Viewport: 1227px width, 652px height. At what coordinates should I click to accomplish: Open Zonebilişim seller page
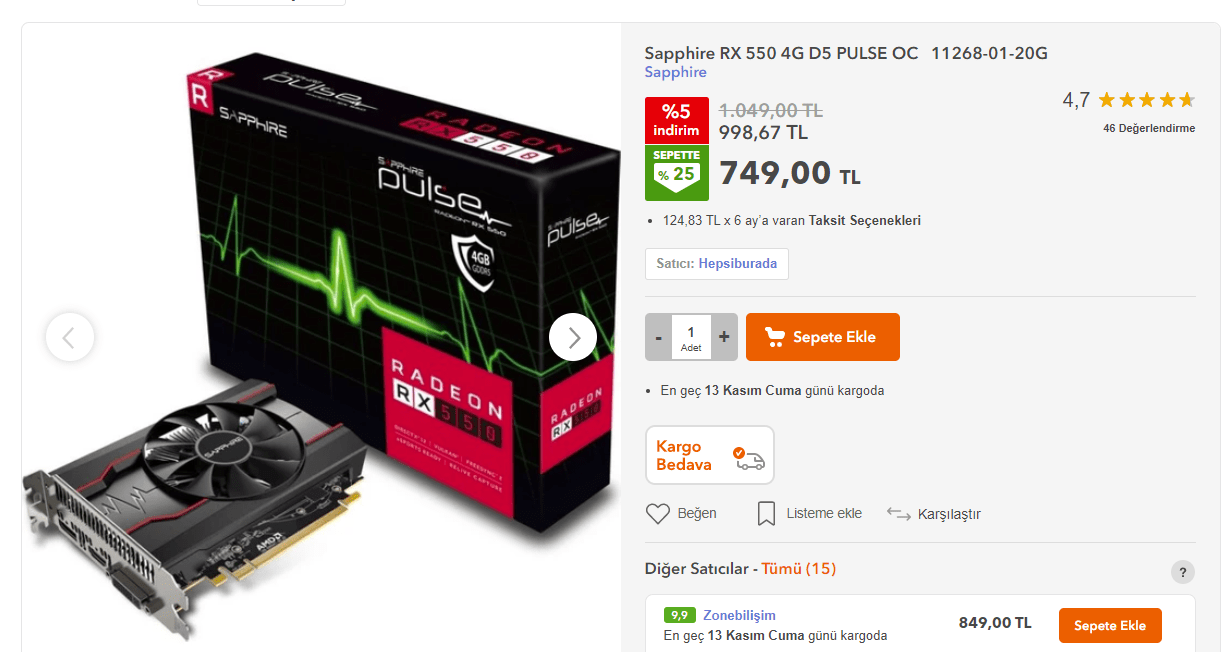[x=739, y=615]
